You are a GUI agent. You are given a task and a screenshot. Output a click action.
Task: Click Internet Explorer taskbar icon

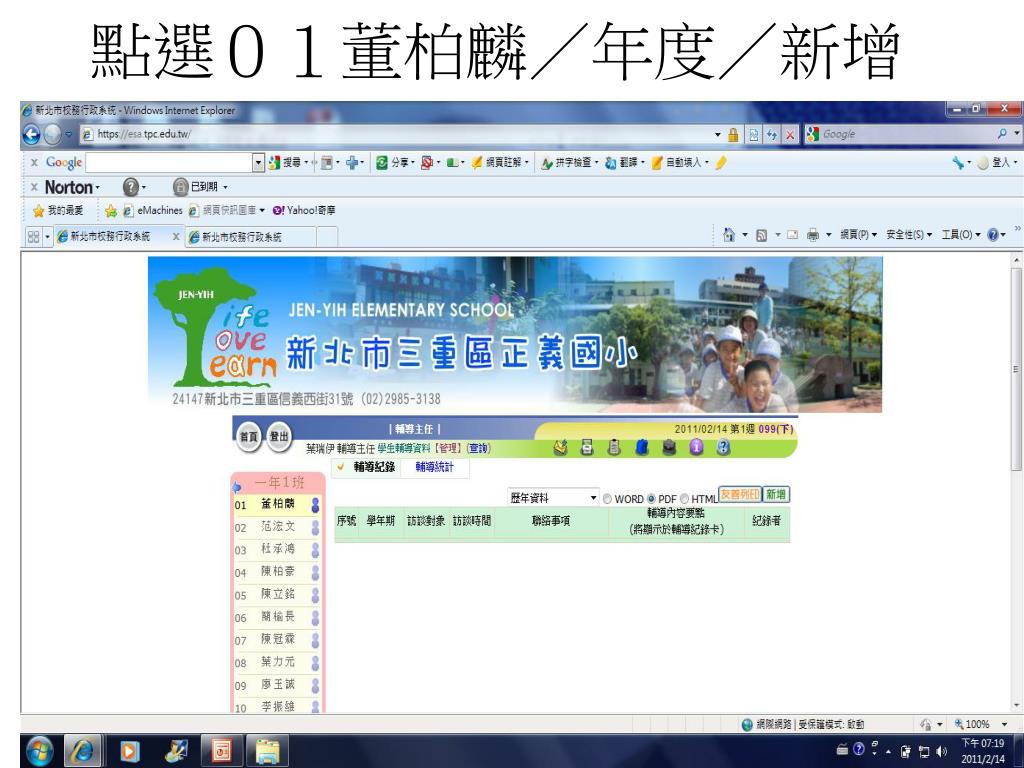[x=82, y=750]
